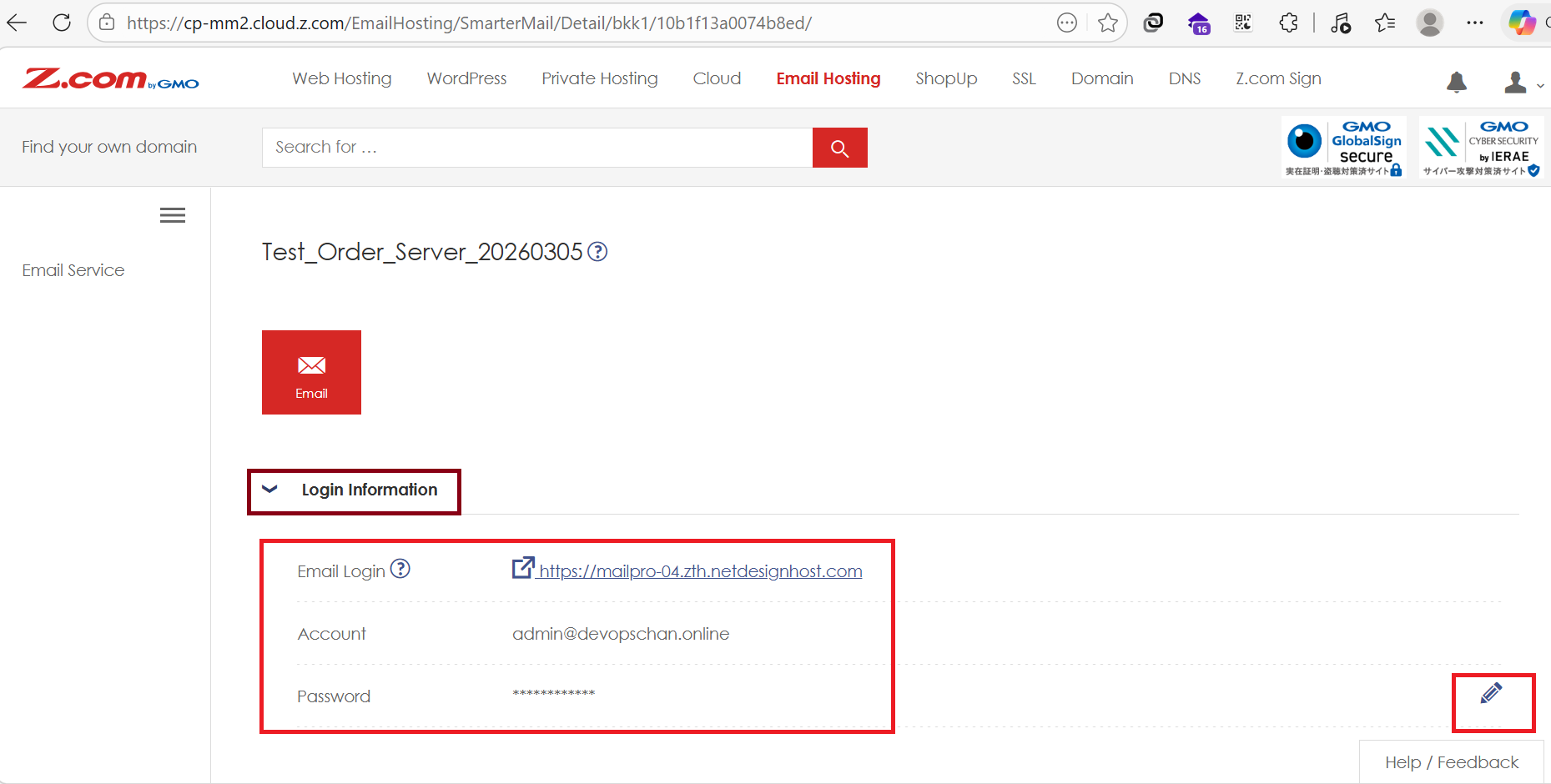Open the purple extension with badge 16
Screen dimensions: 1551x784
click(x=1199, y=23)
